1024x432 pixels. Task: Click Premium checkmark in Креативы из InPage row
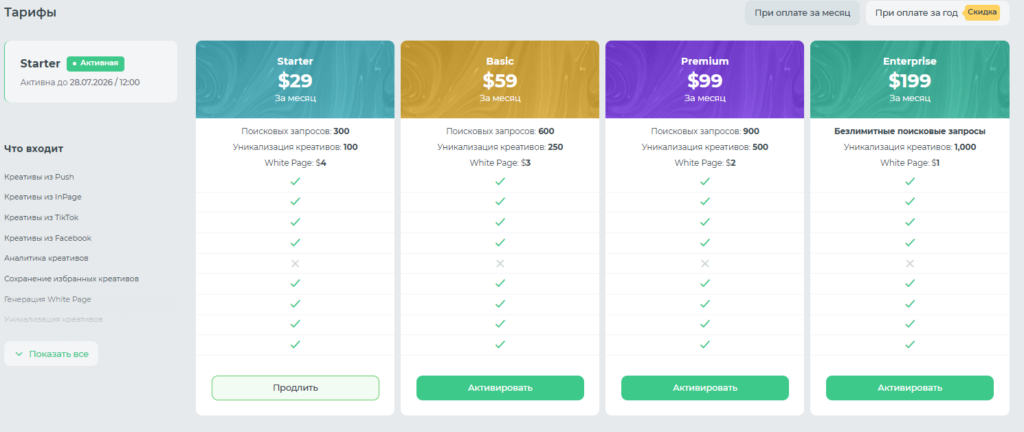click(x=705, y=202)
